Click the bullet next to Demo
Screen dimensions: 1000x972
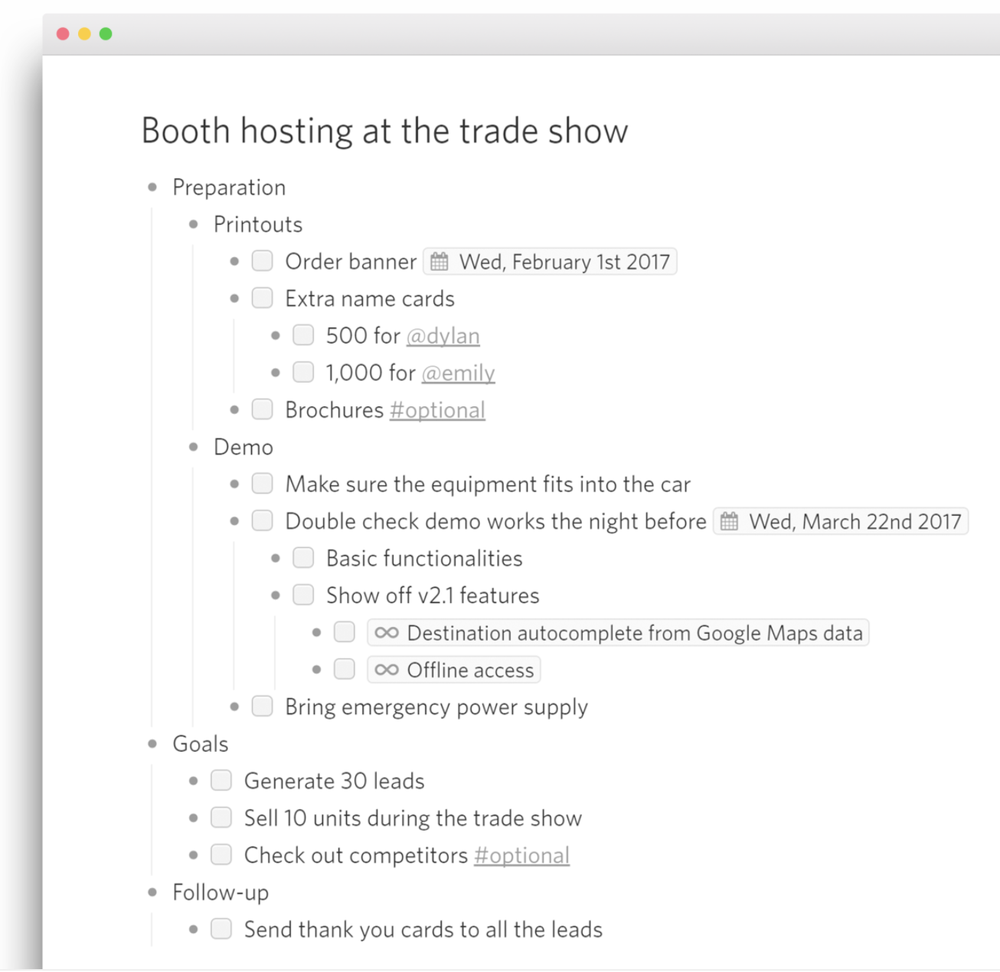193,447
